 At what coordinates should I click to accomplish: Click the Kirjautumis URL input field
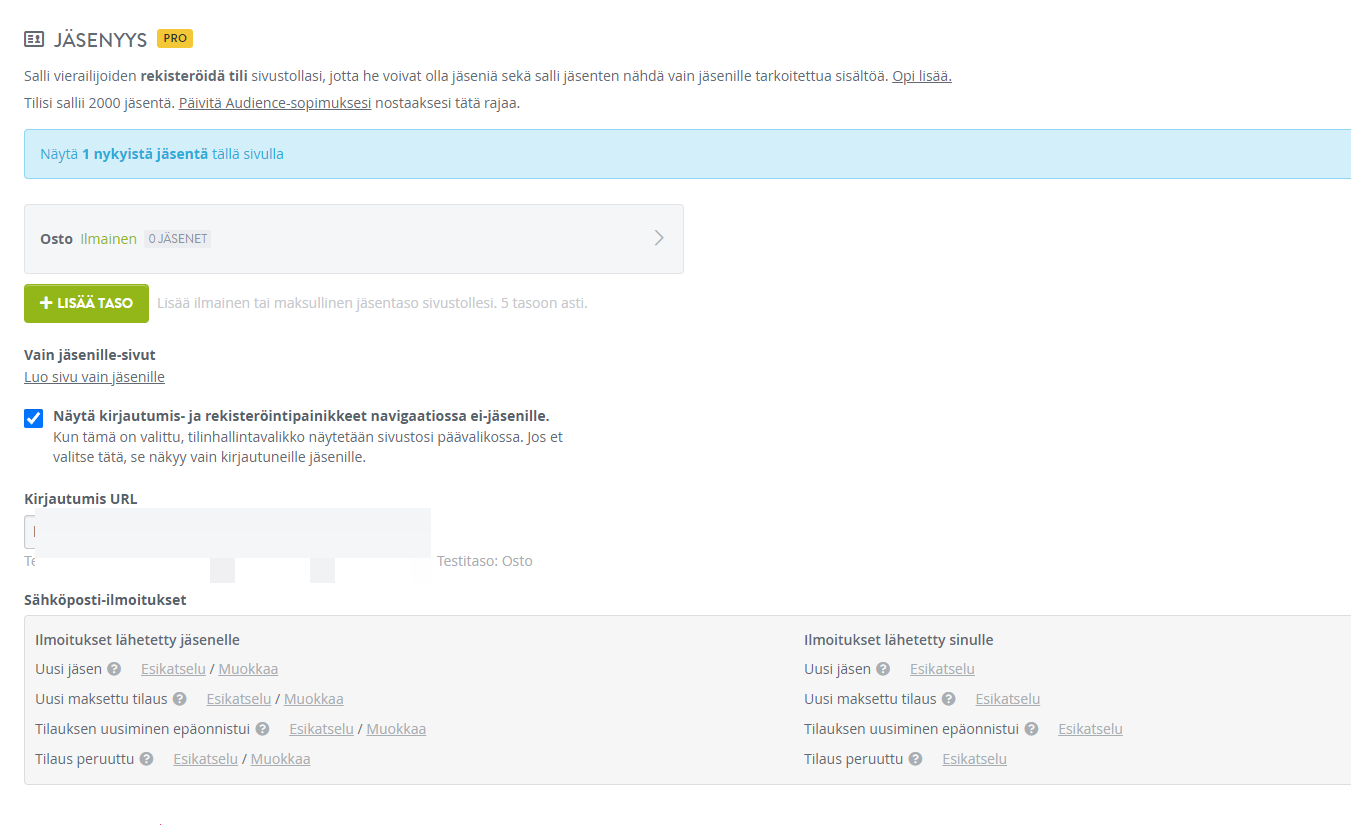pyautogui.click(x=227, y=532)
